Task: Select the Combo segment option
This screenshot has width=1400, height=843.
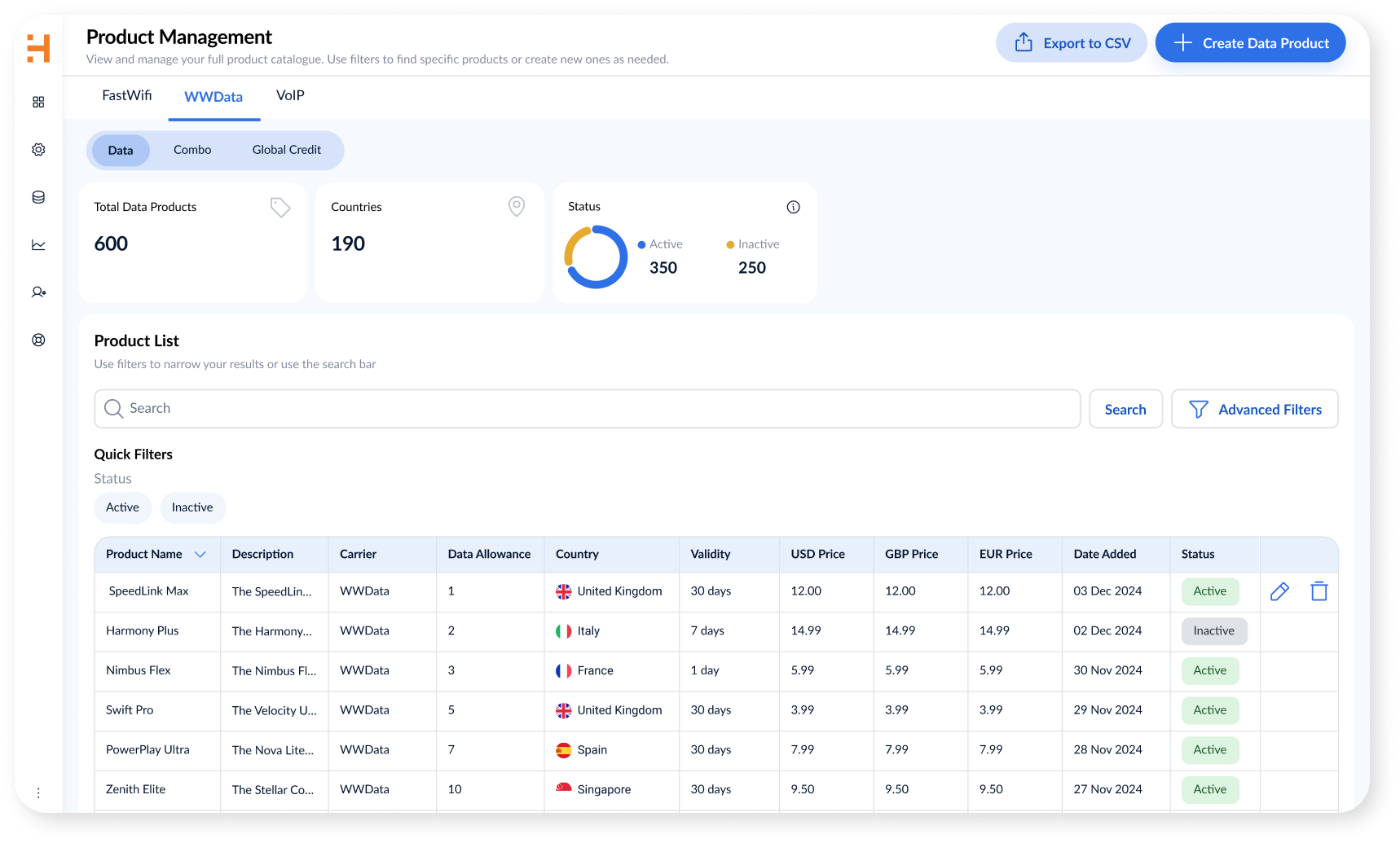Action: [x=192, y=150]
